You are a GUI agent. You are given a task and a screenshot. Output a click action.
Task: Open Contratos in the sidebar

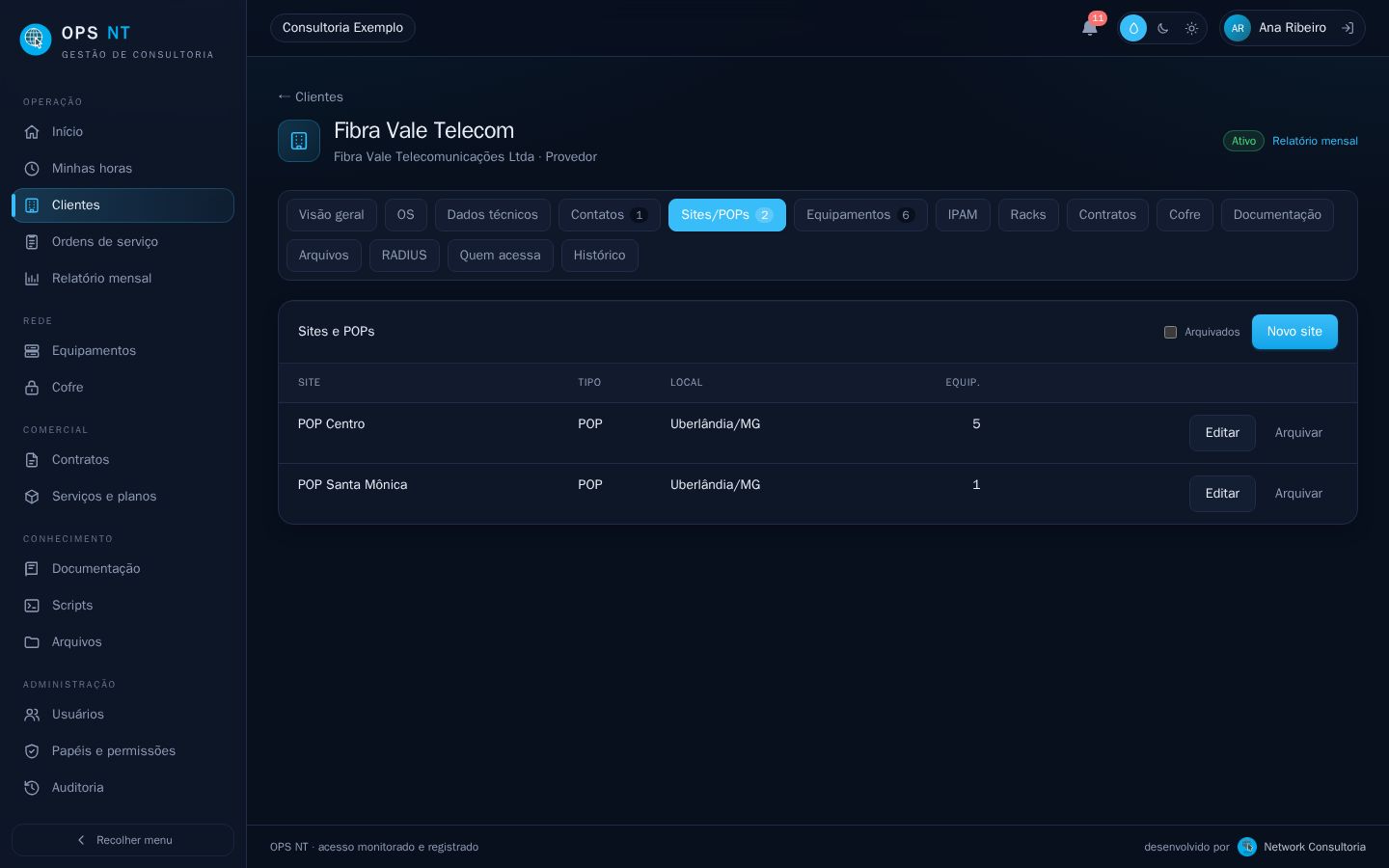(123, 460)
